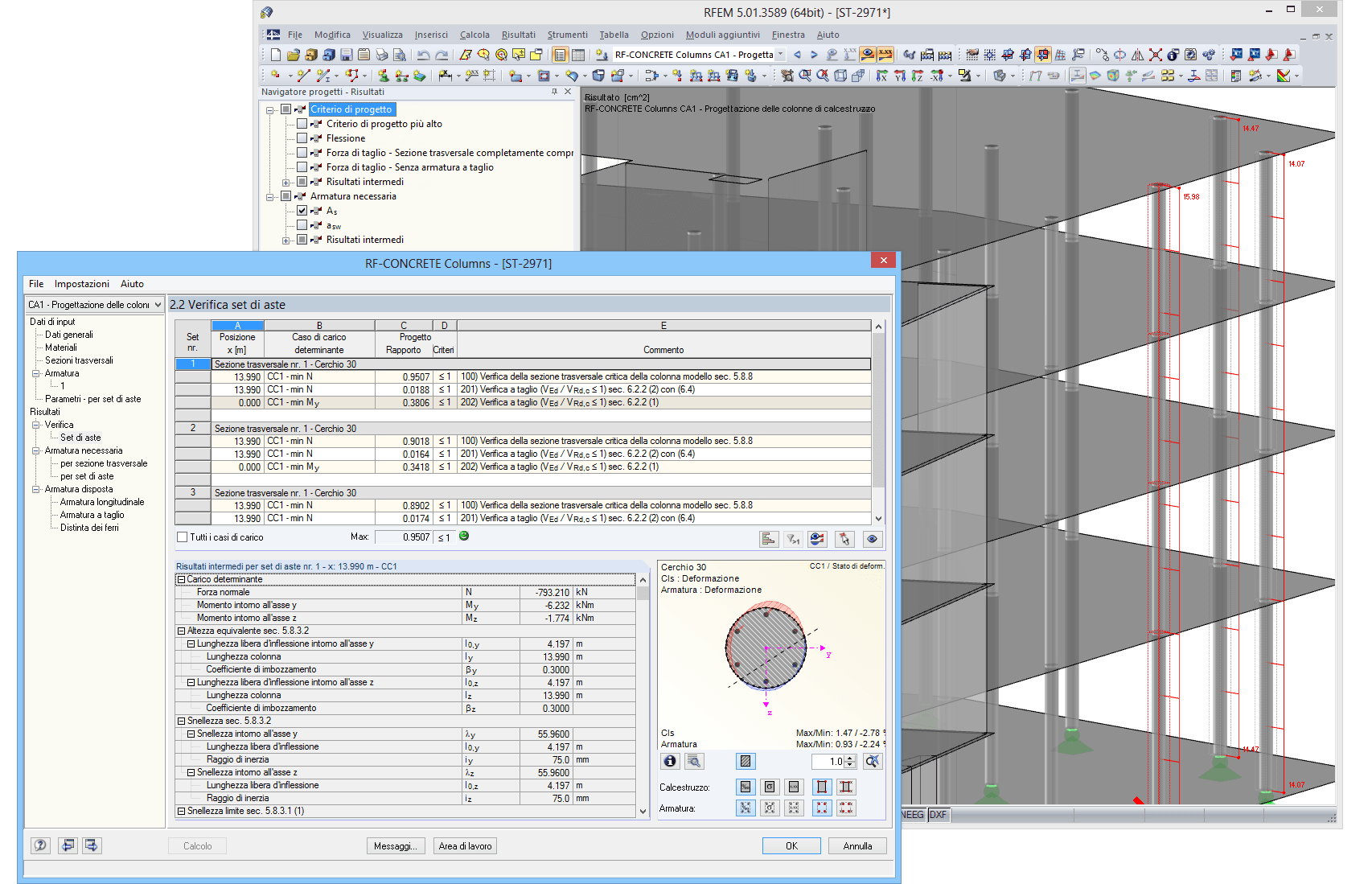
Task: Uncheck the As checkbox under Armatura necessaria
Action: [302, 211]
